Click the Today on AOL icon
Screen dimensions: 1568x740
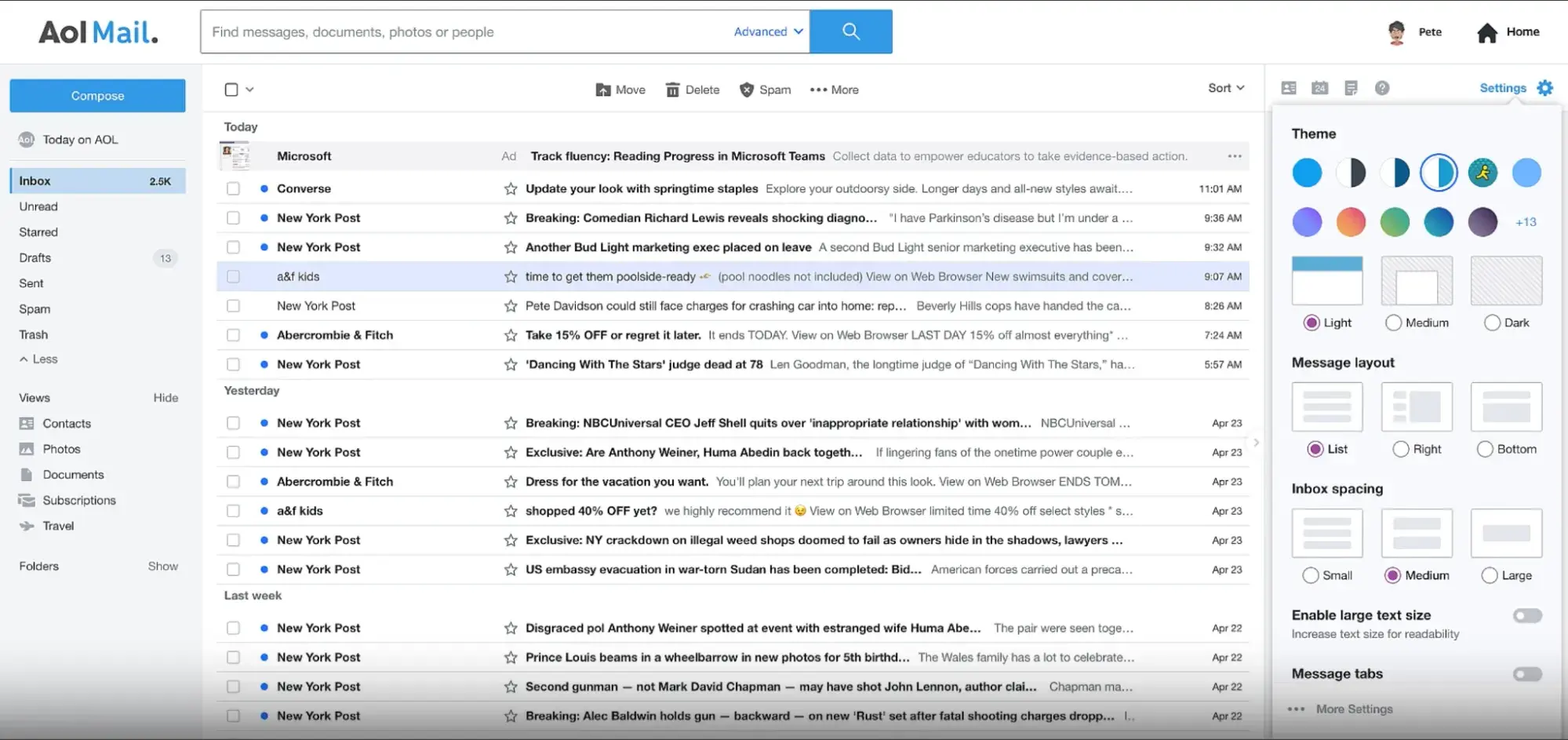pyautogui.click(x=26, y=140)
